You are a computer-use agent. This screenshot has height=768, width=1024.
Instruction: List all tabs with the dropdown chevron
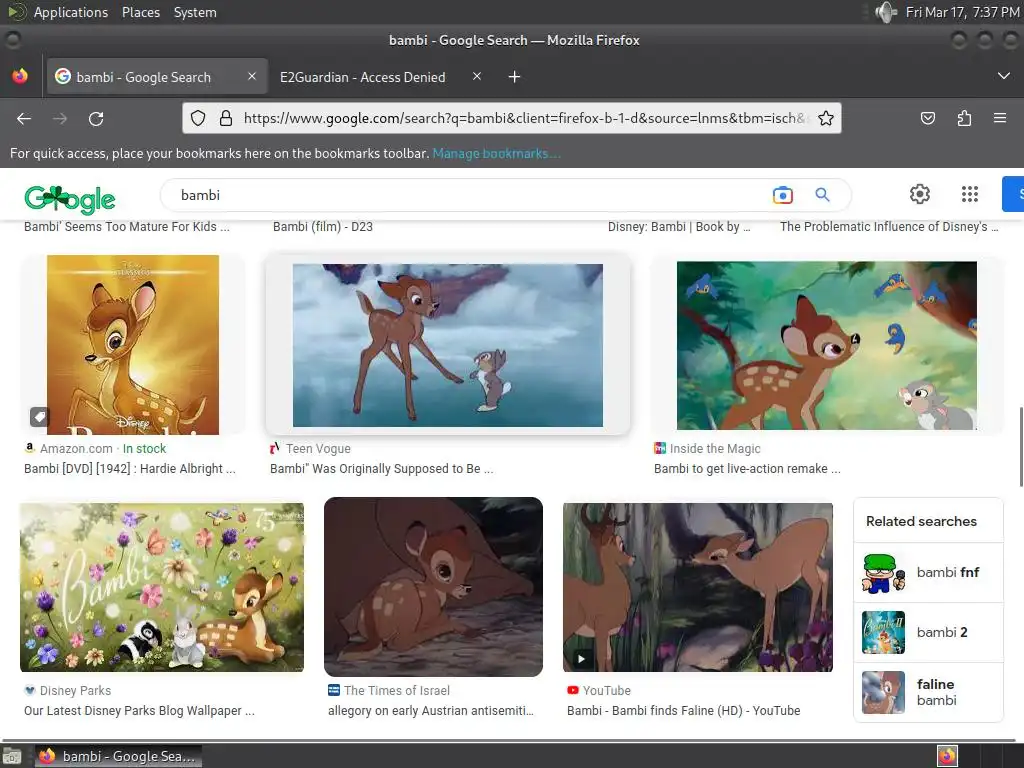pos(1003,76)
